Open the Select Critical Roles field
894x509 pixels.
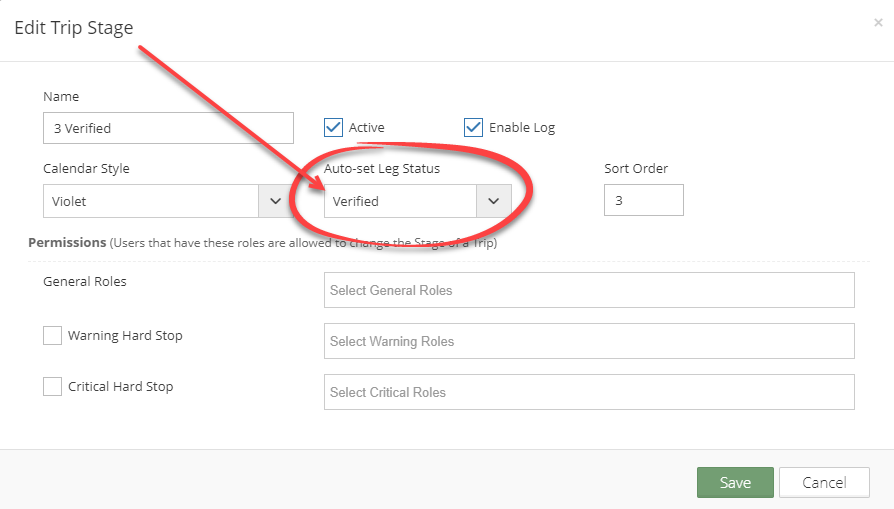589,392
